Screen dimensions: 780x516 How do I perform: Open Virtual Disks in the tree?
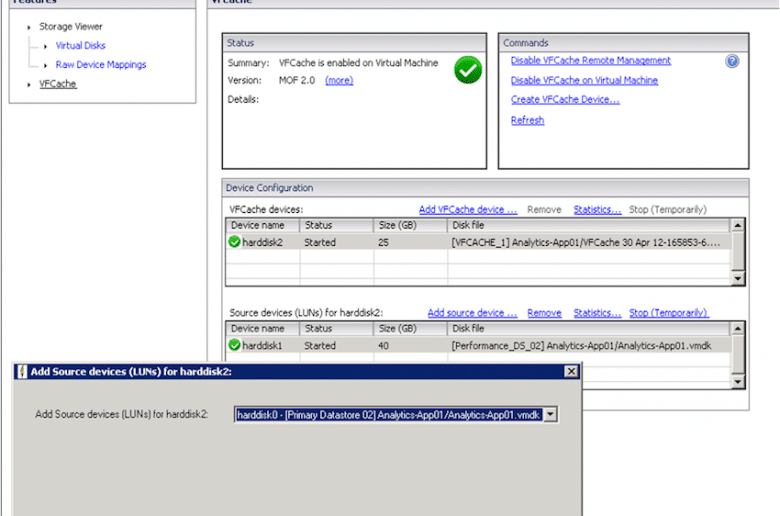(81, 46)
